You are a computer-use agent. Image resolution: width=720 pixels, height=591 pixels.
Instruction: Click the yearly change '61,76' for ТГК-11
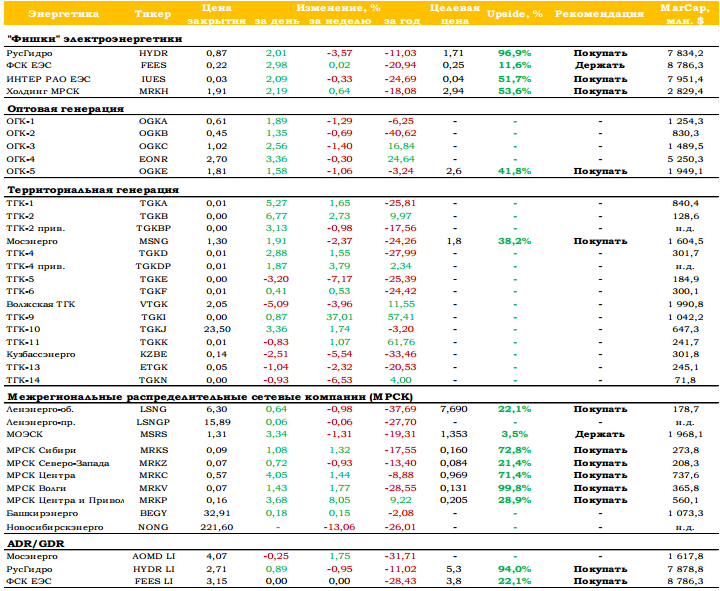tap(401, 342)
